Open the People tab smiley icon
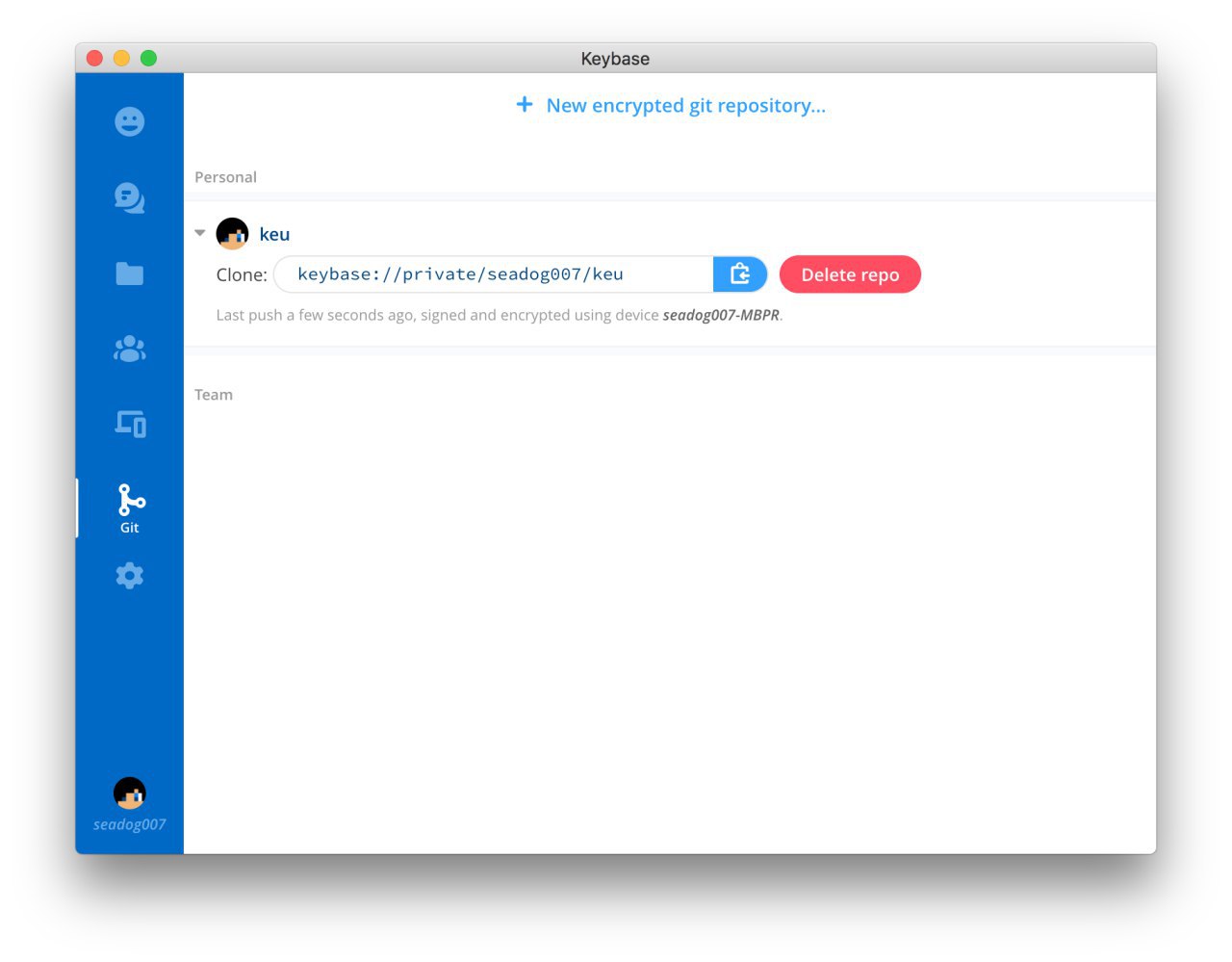This screenshot has width=1232, height=962. 130,121
